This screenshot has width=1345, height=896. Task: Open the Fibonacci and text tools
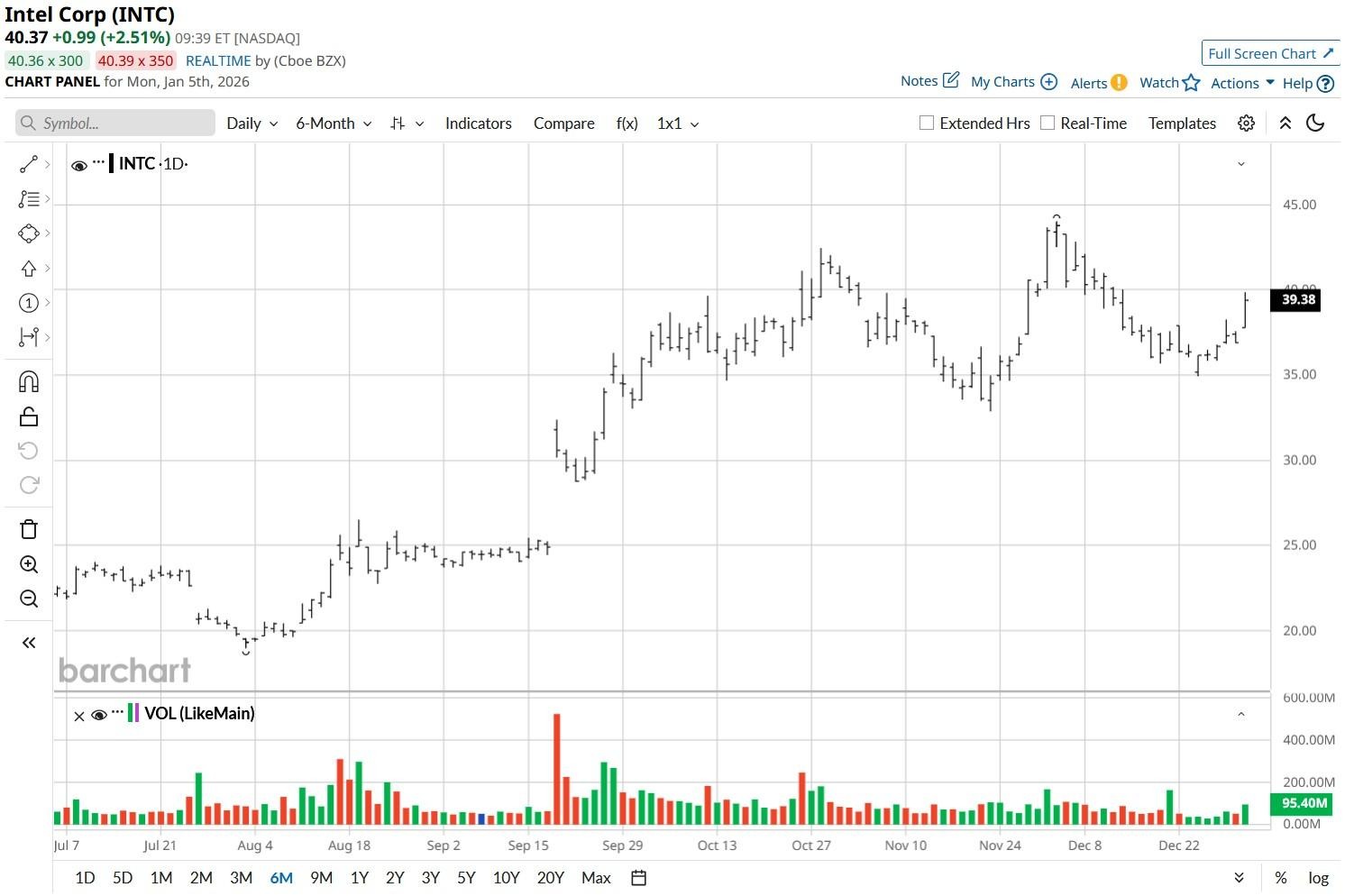click(x=28, y=199)
